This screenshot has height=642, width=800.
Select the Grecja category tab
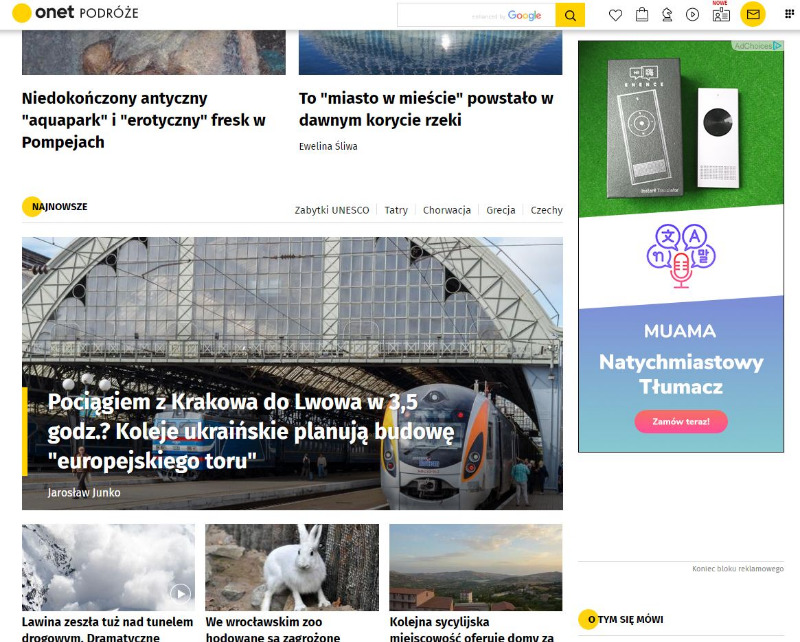click(501, 210)
